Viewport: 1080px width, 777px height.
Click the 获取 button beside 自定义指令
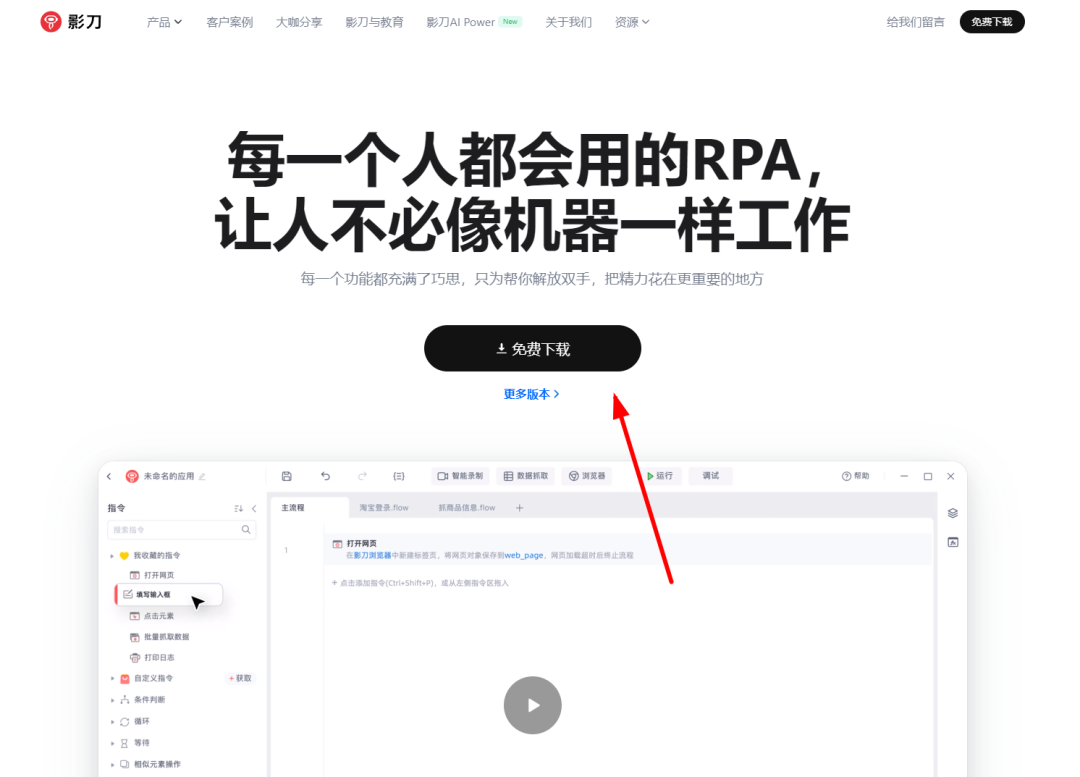click(240, 678)
